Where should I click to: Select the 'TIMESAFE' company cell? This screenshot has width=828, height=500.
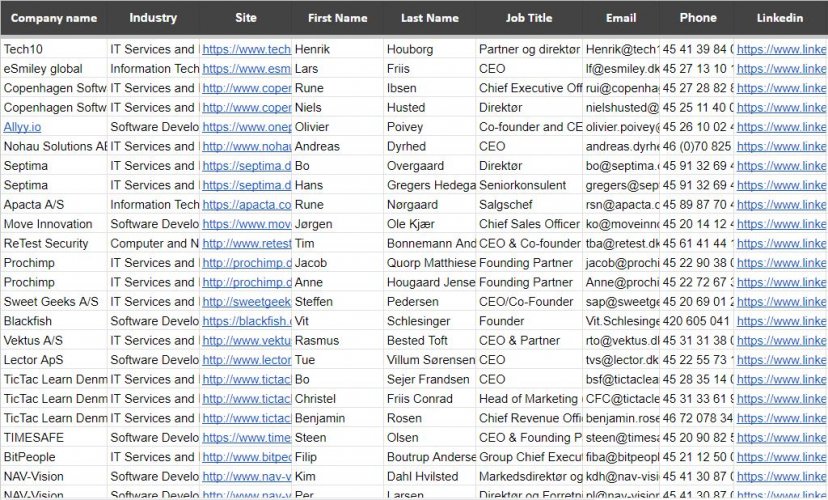tap(54, 438)
